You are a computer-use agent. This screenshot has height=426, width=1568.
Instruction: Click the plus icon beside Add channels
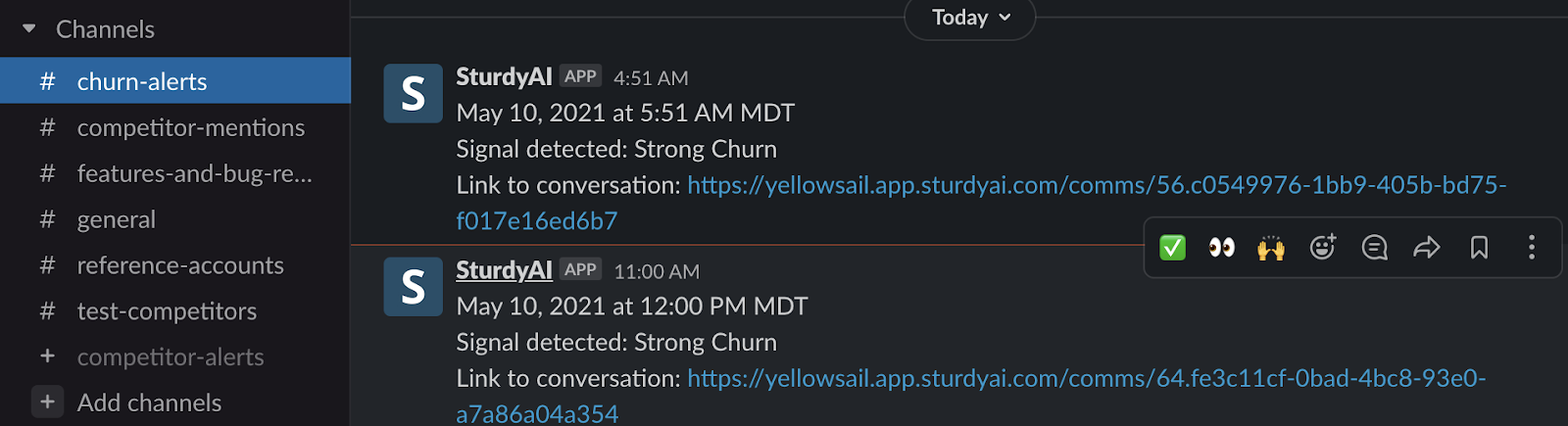(47, 402)
